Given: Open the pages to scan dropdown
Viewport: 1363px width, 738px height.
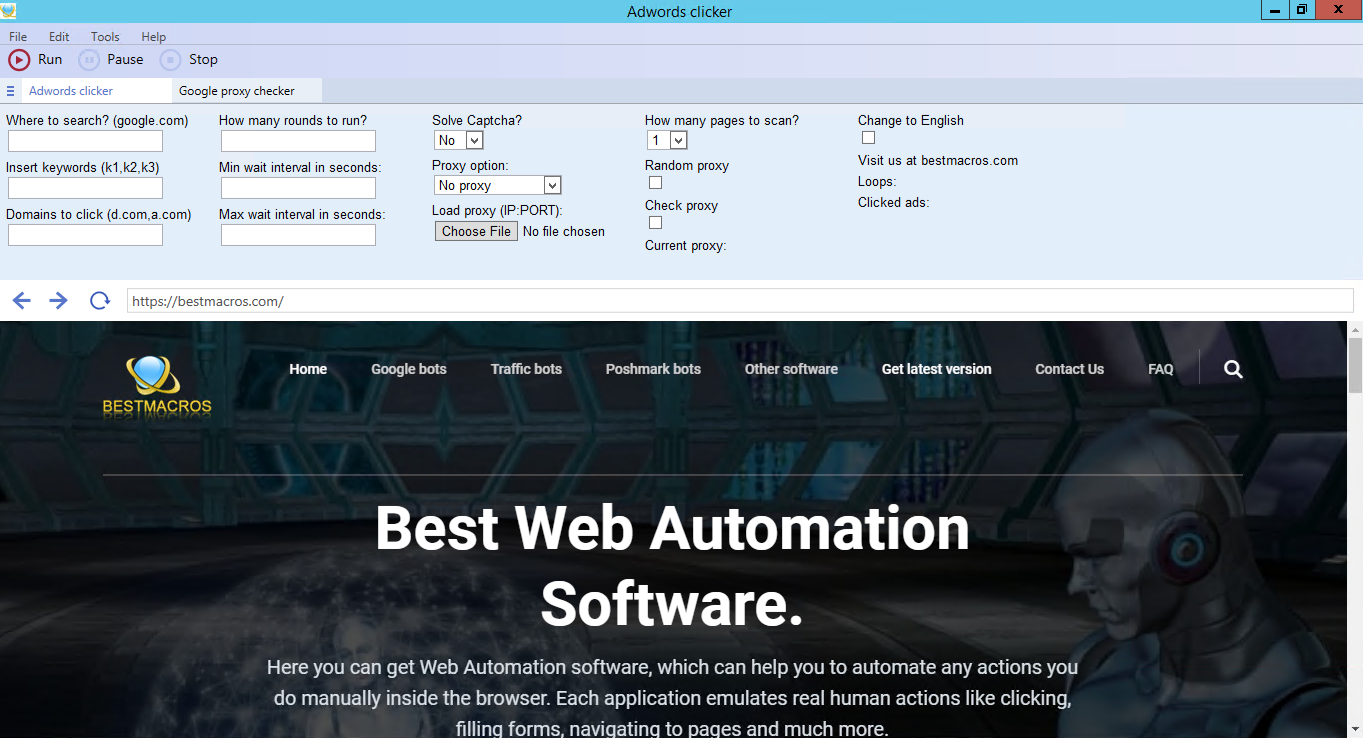Looking at the screenshot, I should [x=667, y=141].
